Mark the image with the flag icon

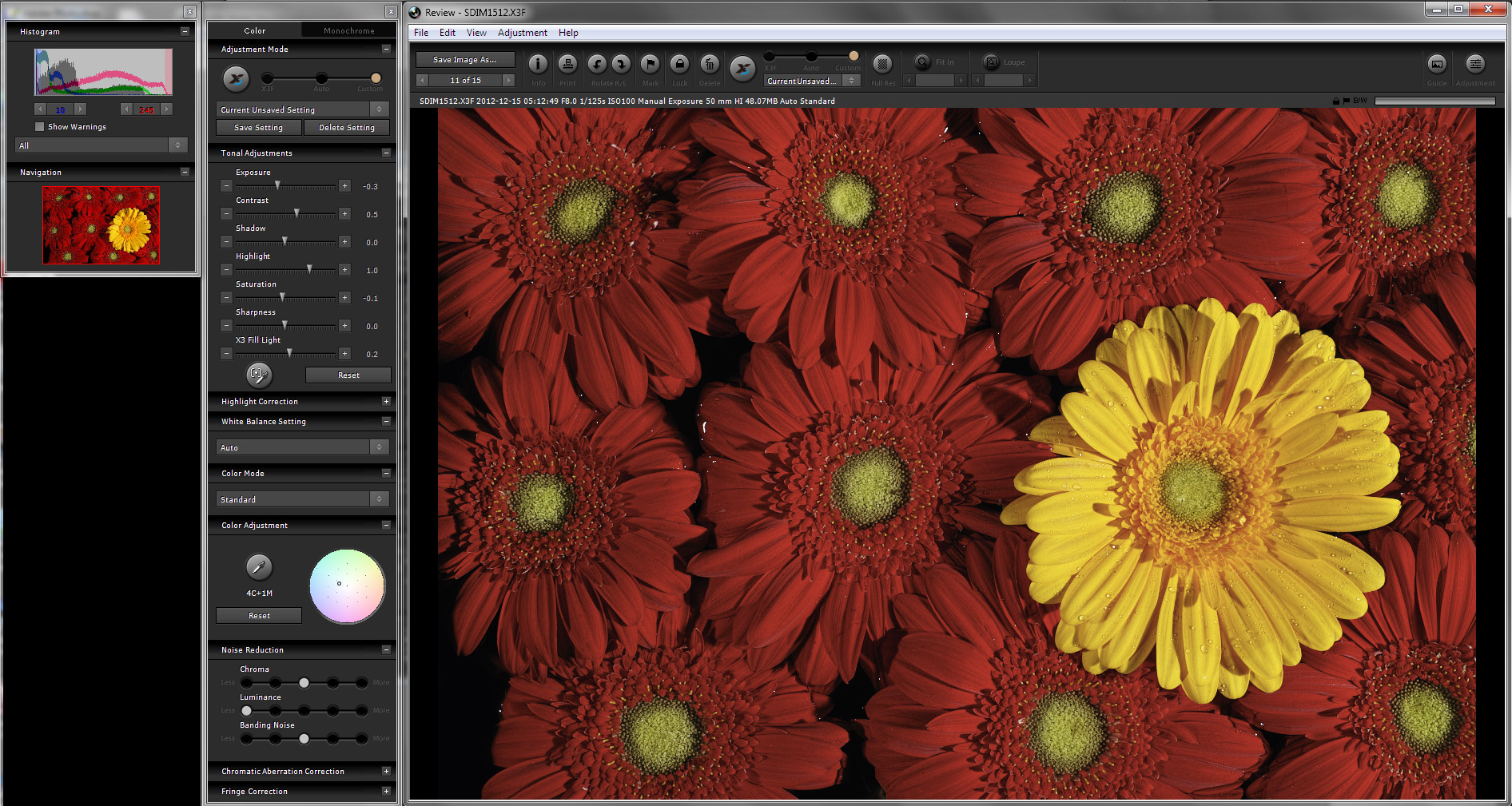point(651,64)
